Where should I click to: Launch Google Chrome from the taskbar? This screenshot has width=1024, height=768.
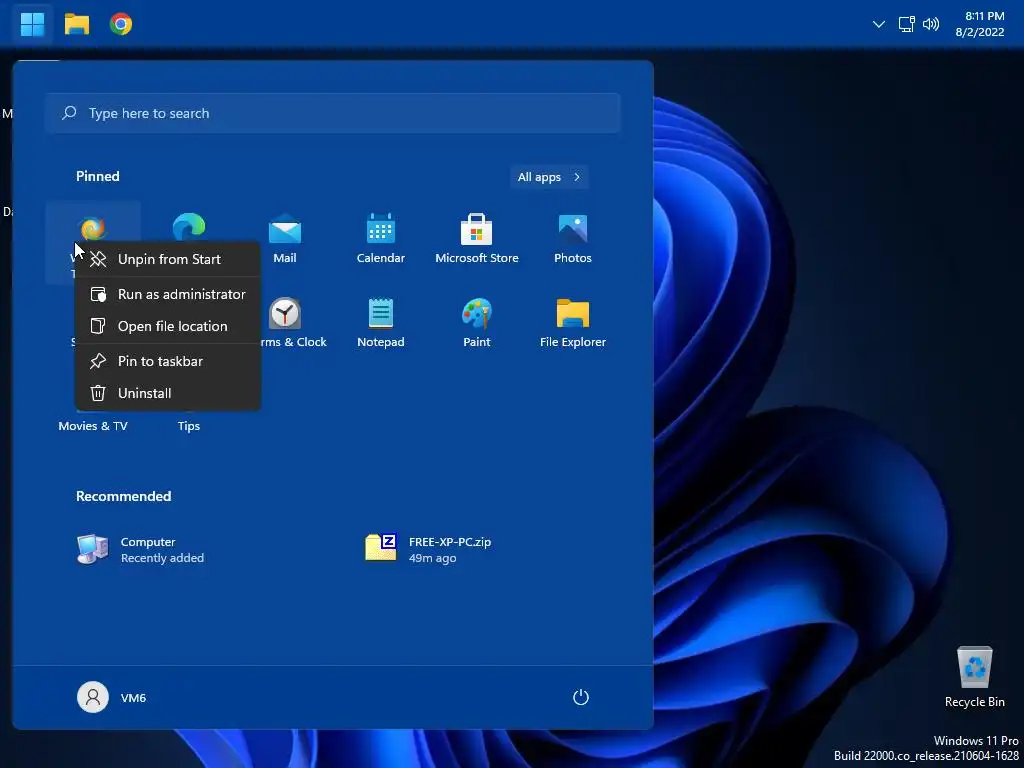[121, 24]
